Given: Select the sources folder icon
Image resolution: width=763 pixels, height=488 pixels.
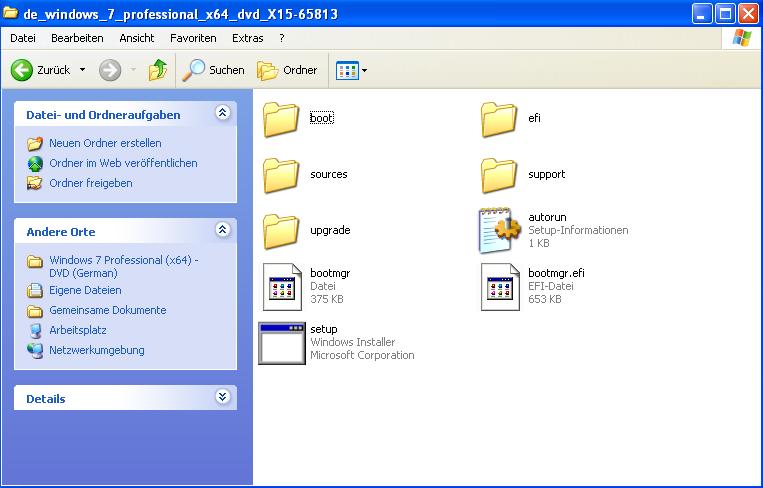Looking at the screenshot, I should click(281, 176).
